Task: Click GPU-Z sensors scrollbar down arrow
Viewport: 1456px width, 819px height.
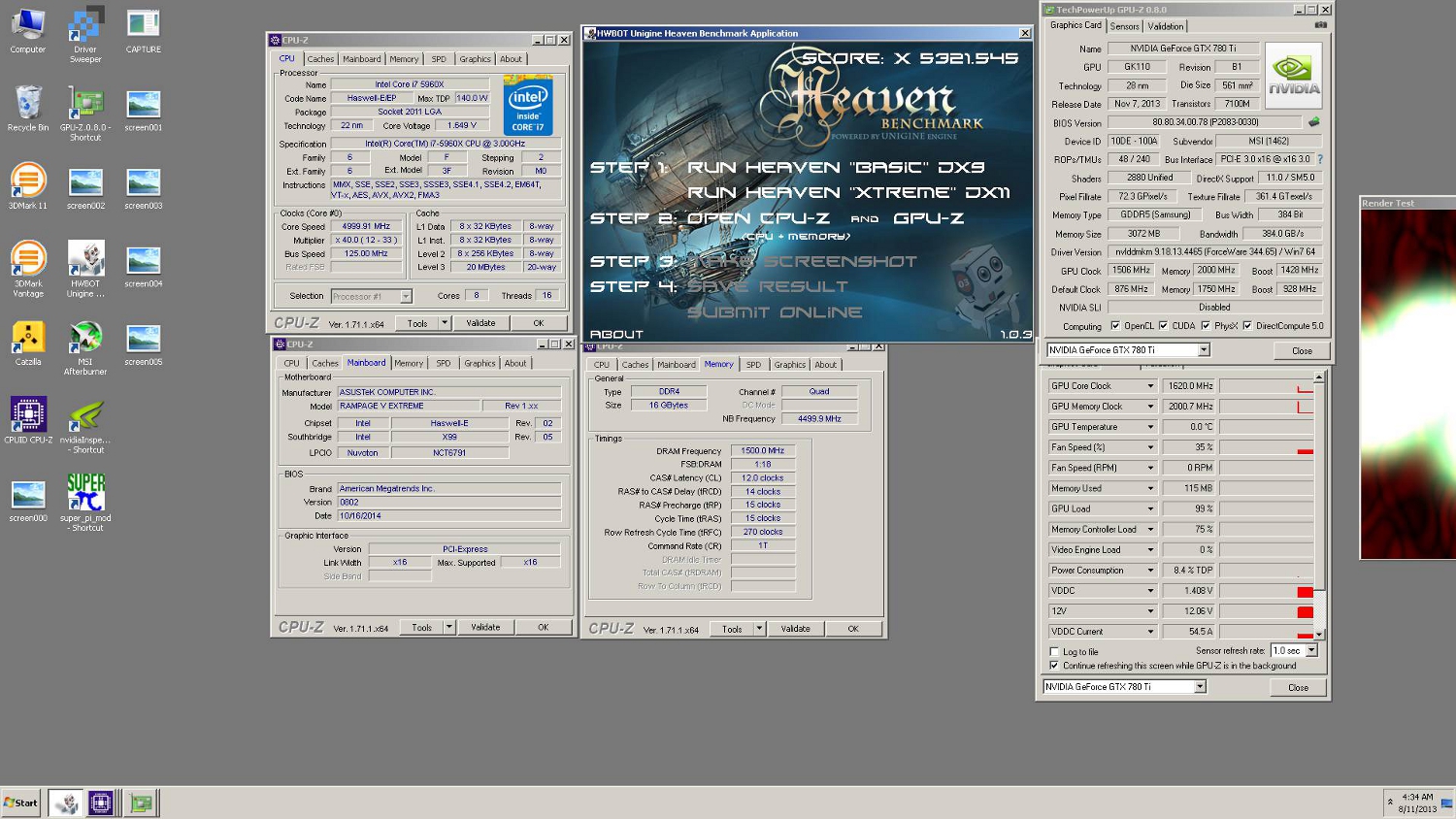Action: pyautogui.click(x=1319, y=635)
